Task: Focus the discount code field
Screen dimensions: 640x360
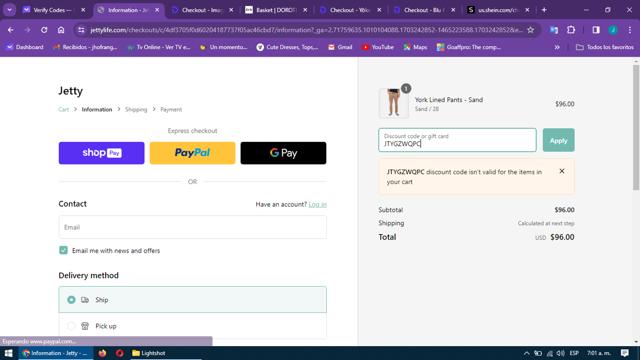Action: coord(457,140)
